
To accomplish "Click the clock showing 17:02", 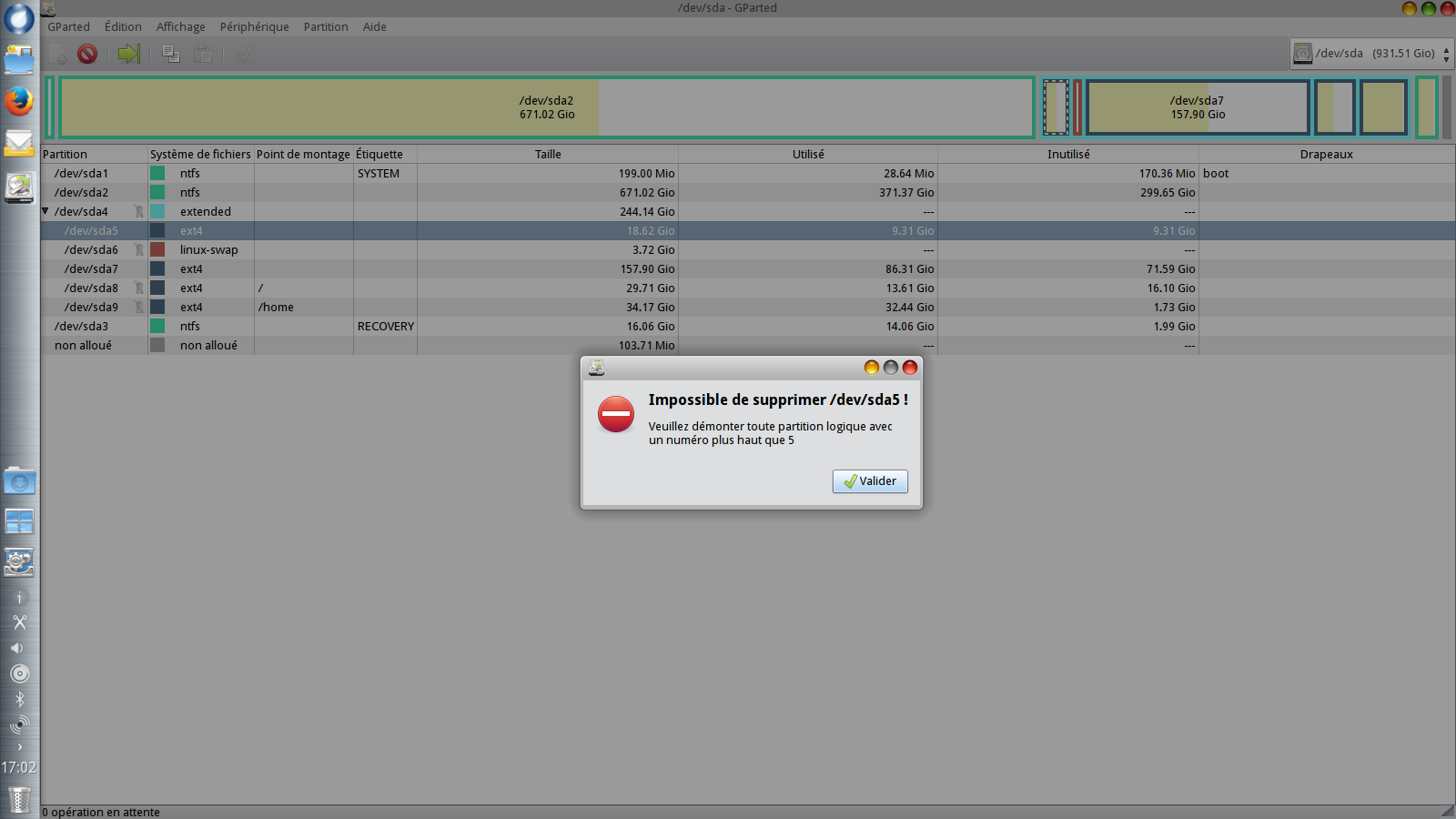I will [19, 768].
